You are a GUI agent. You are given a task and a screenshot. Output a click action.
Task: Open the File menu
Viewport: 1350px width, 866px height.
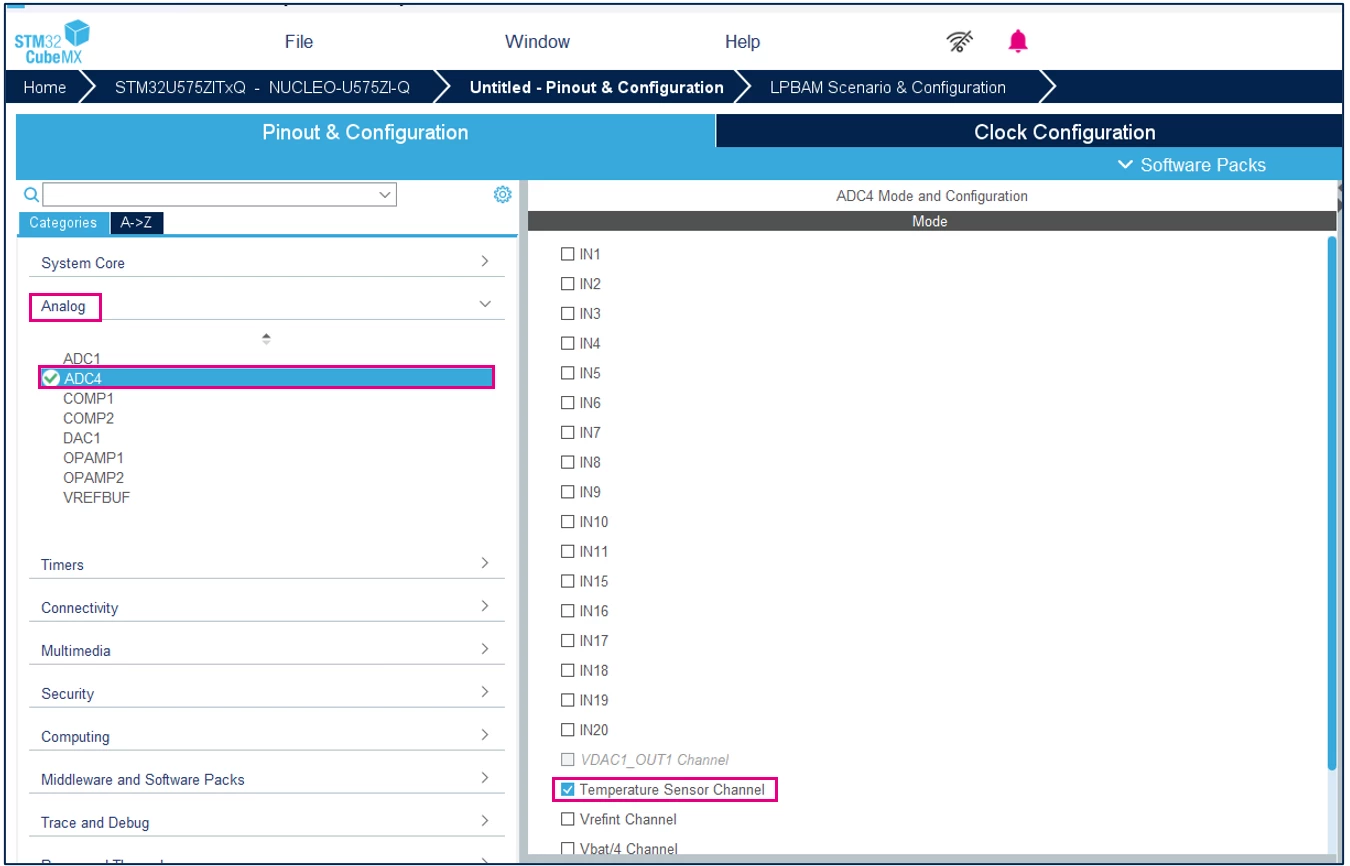(x=299, y=42)
